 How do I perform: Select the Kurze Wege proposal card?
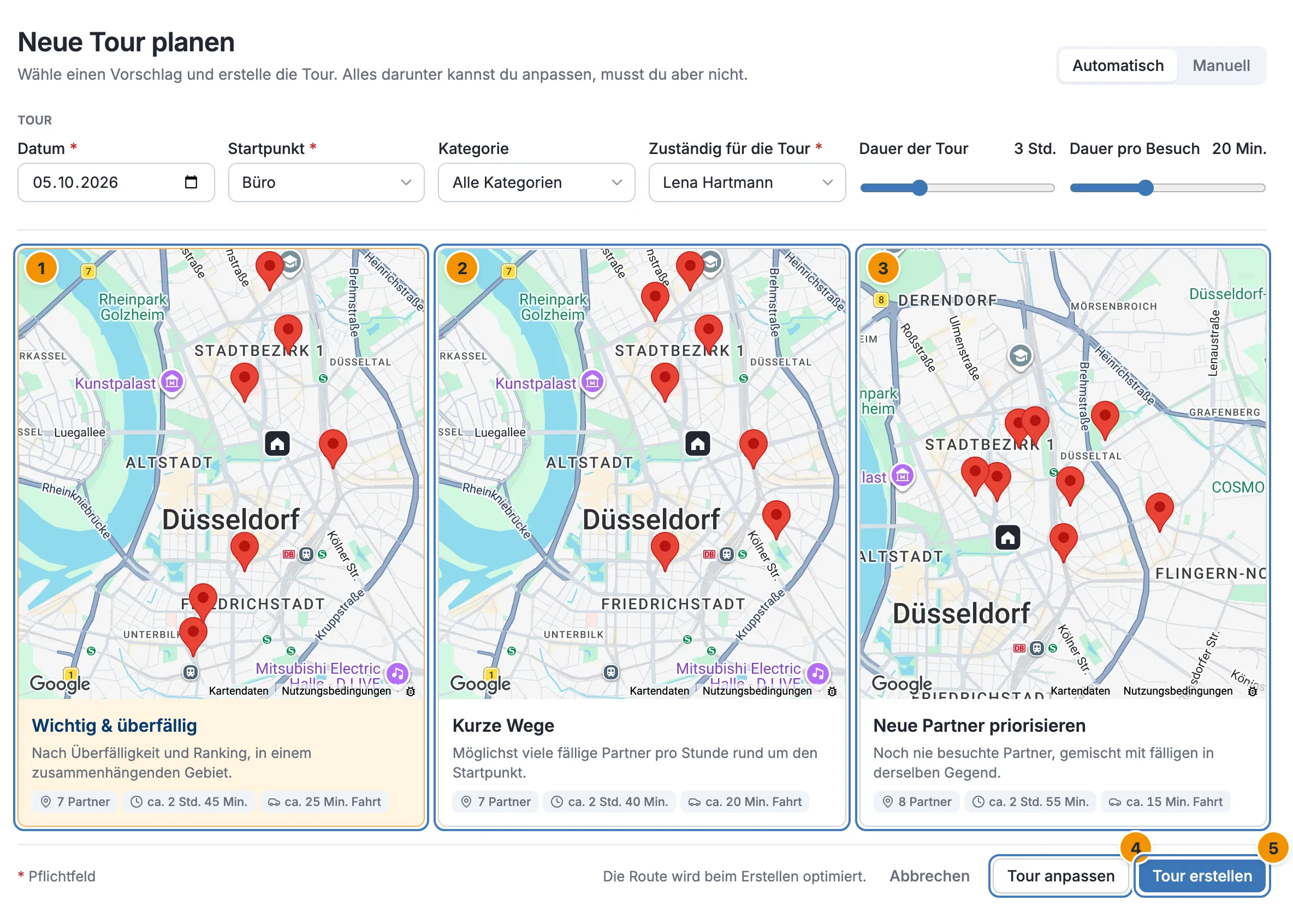pos(642,538)
